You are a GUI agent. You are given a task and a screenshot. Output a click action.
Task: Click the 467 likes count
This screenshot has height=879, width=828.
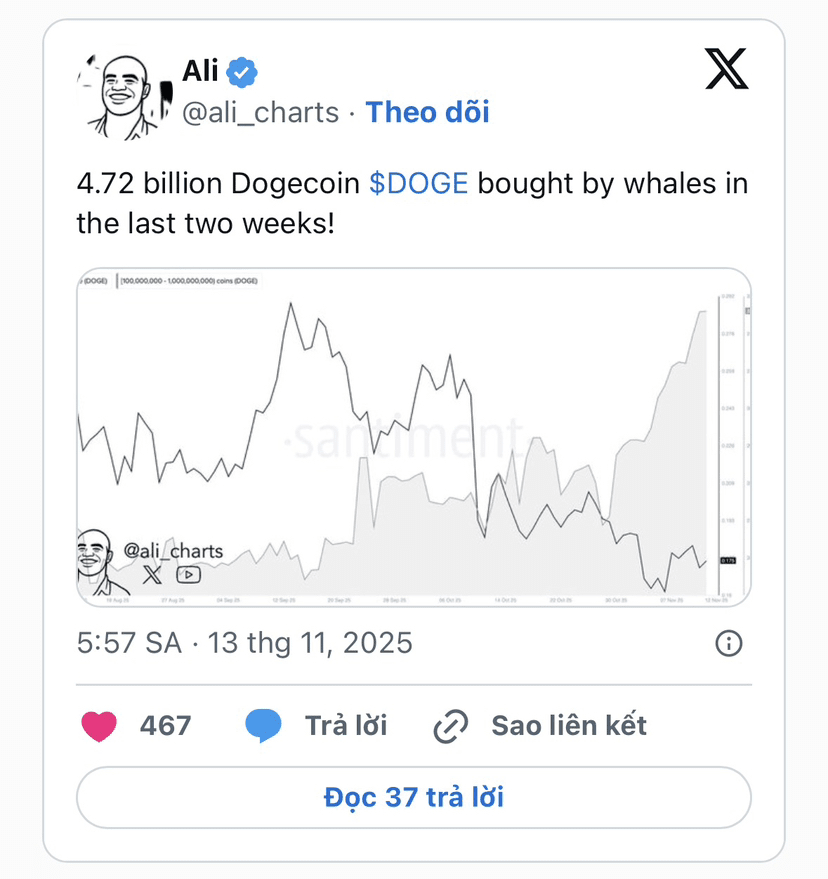[165, 726]
